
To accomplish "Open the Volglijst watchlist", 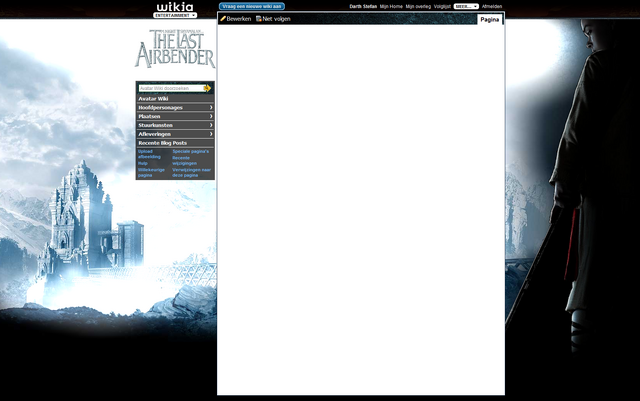I will tap(442, 7).
